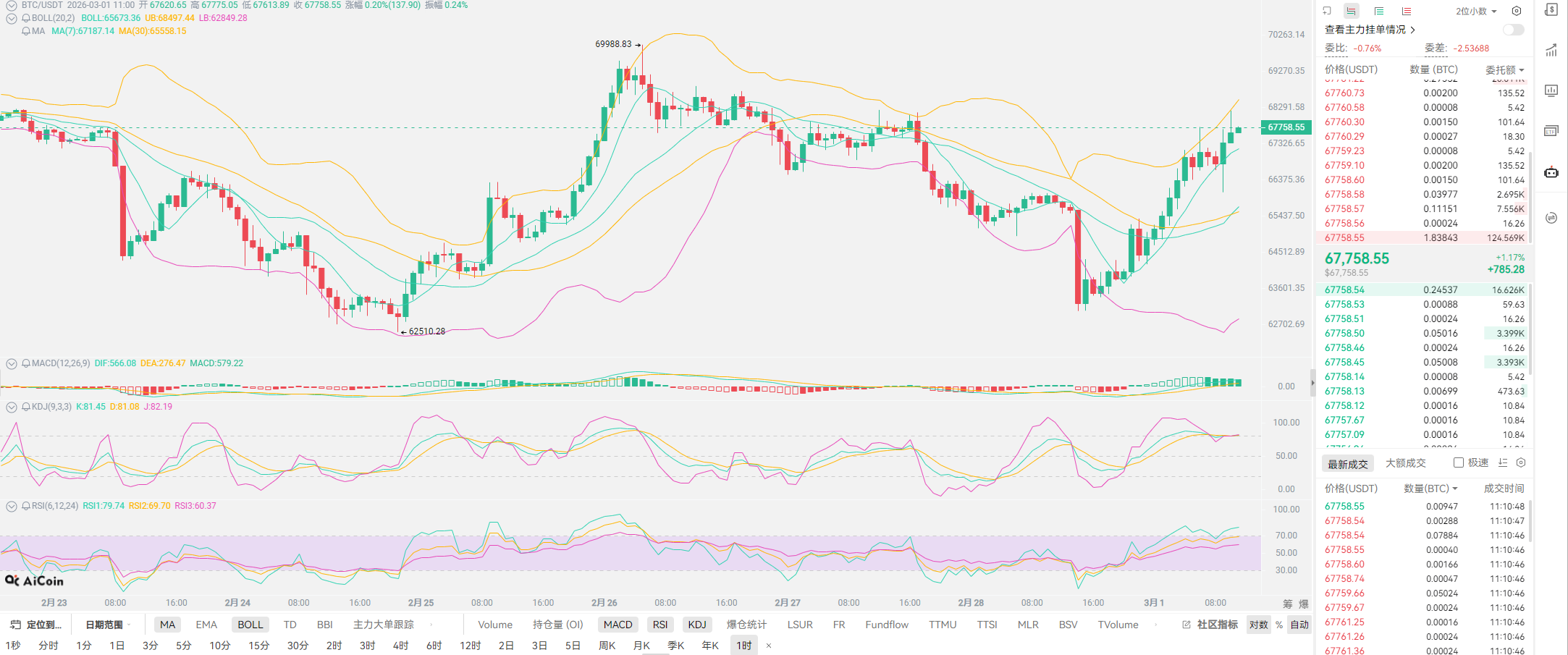Collapse the MACD indicator panel
The image size is (1568, 655).
[x=12, y=363]
